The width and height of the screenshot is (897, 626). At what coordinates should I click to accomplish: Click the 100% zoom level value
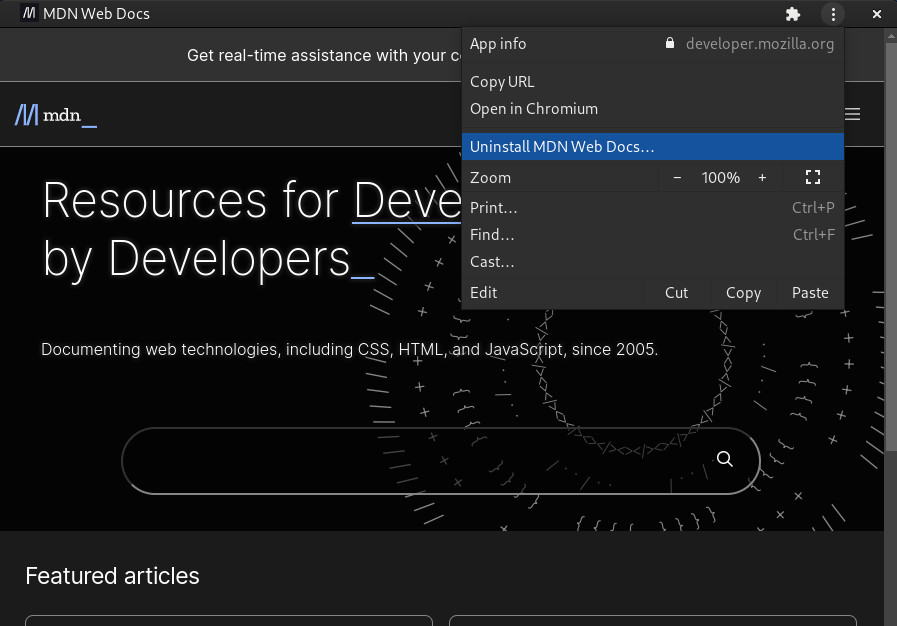click(720, 178)
